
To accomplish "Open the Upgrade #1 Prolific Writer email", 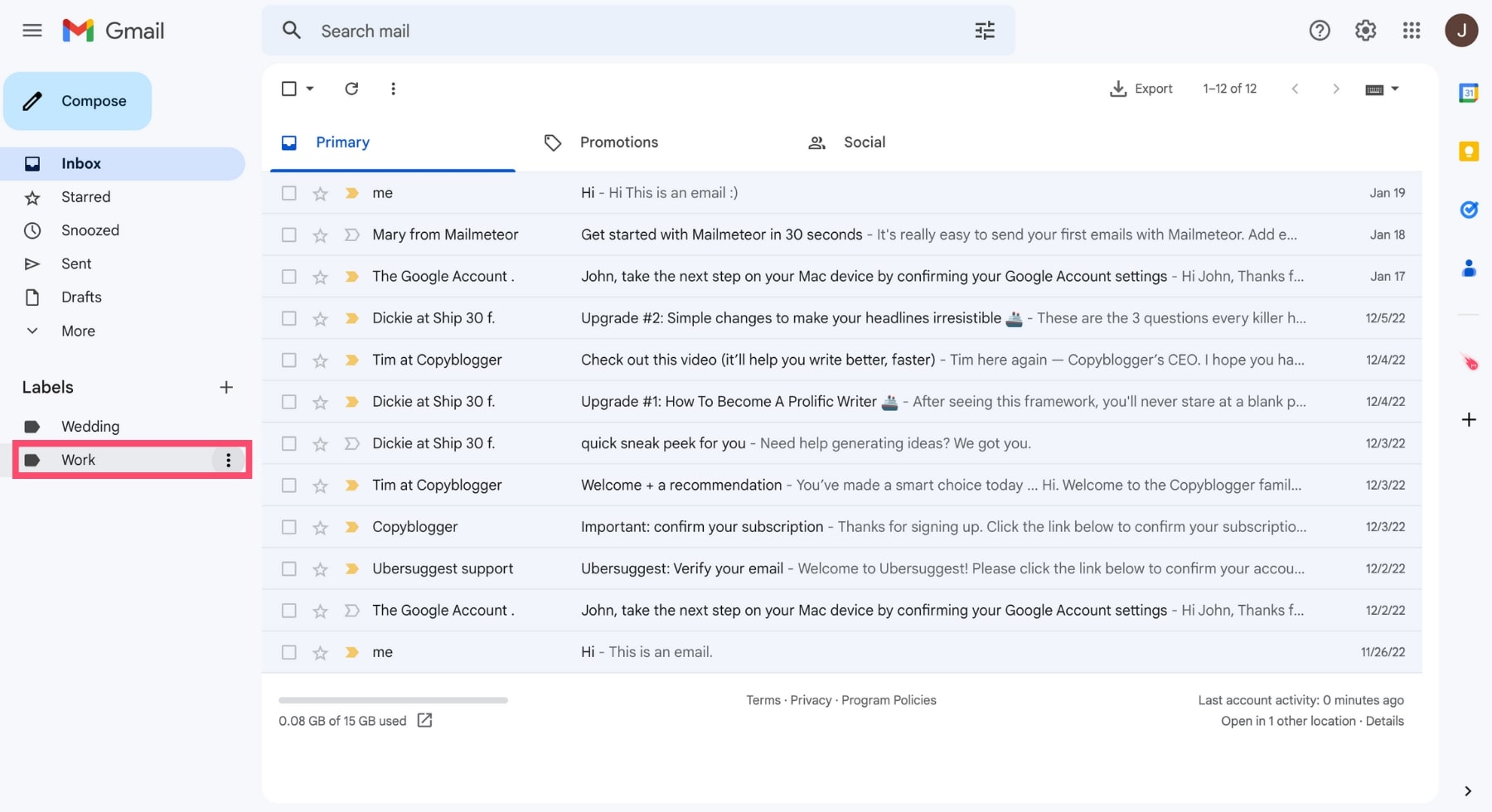I will pos(841,402).
